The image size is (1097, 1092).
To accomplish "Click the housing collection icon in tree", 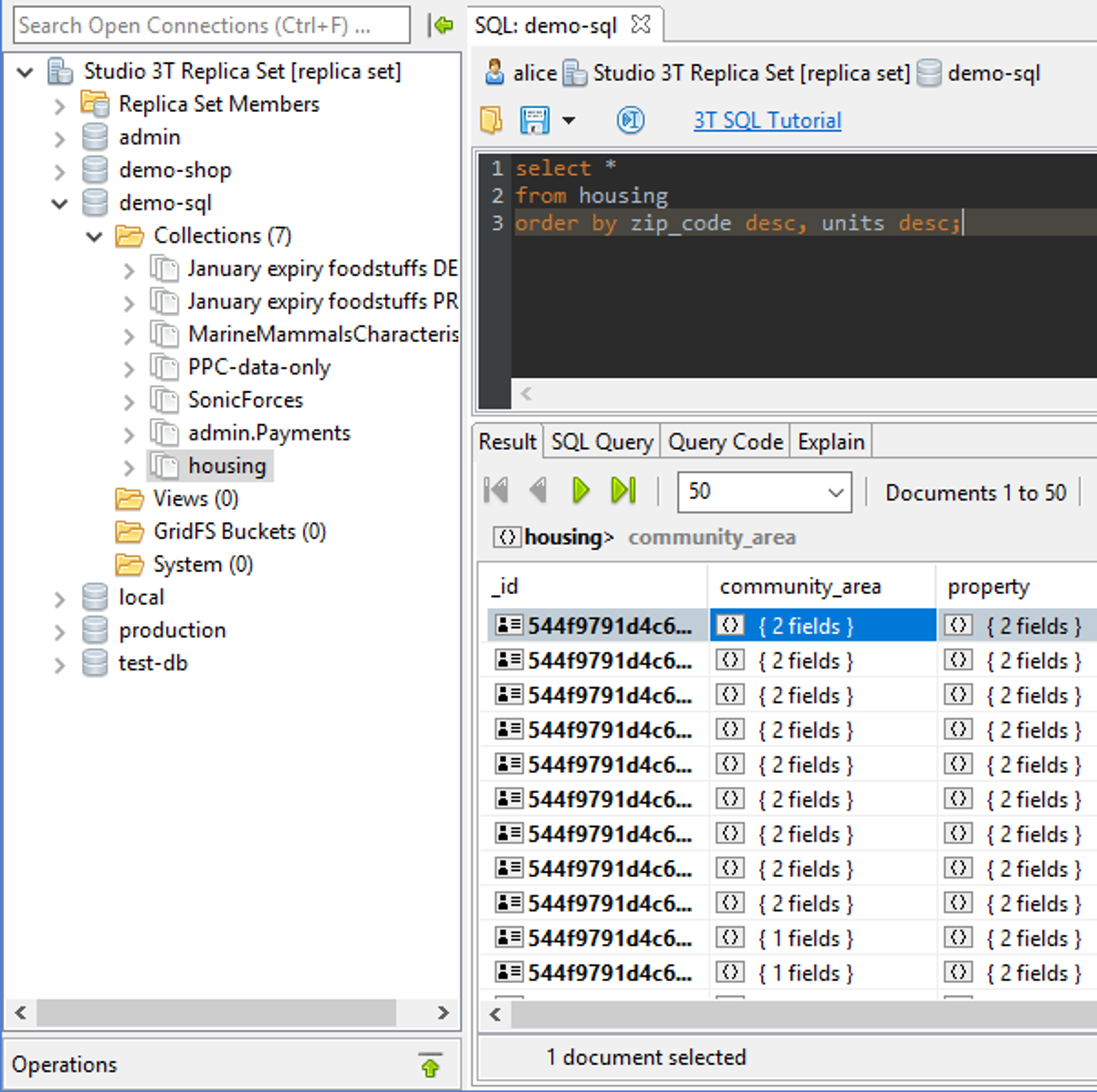I will pyautogui.click(x=165, y=466).
